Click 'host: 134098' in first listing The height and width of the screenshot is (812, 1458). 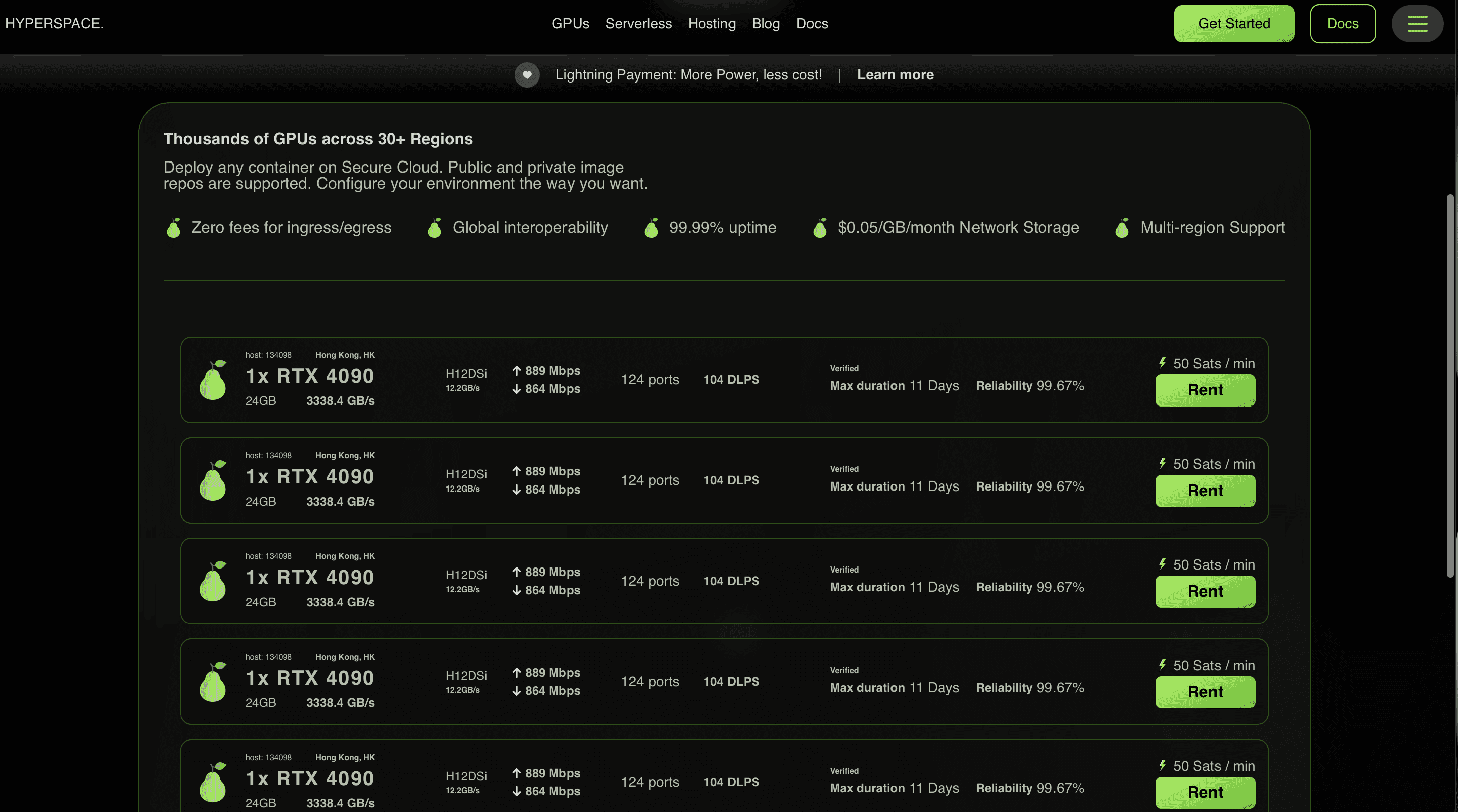coord(268,355)
